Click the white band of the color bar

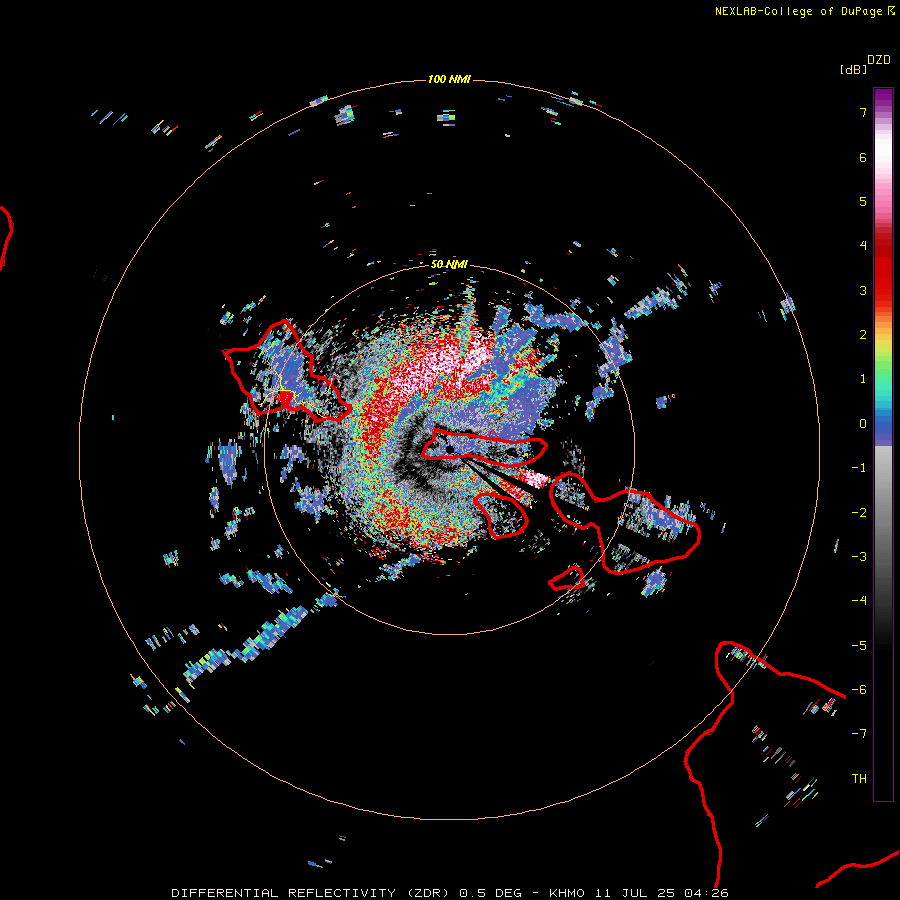click(x=883, y=150)
